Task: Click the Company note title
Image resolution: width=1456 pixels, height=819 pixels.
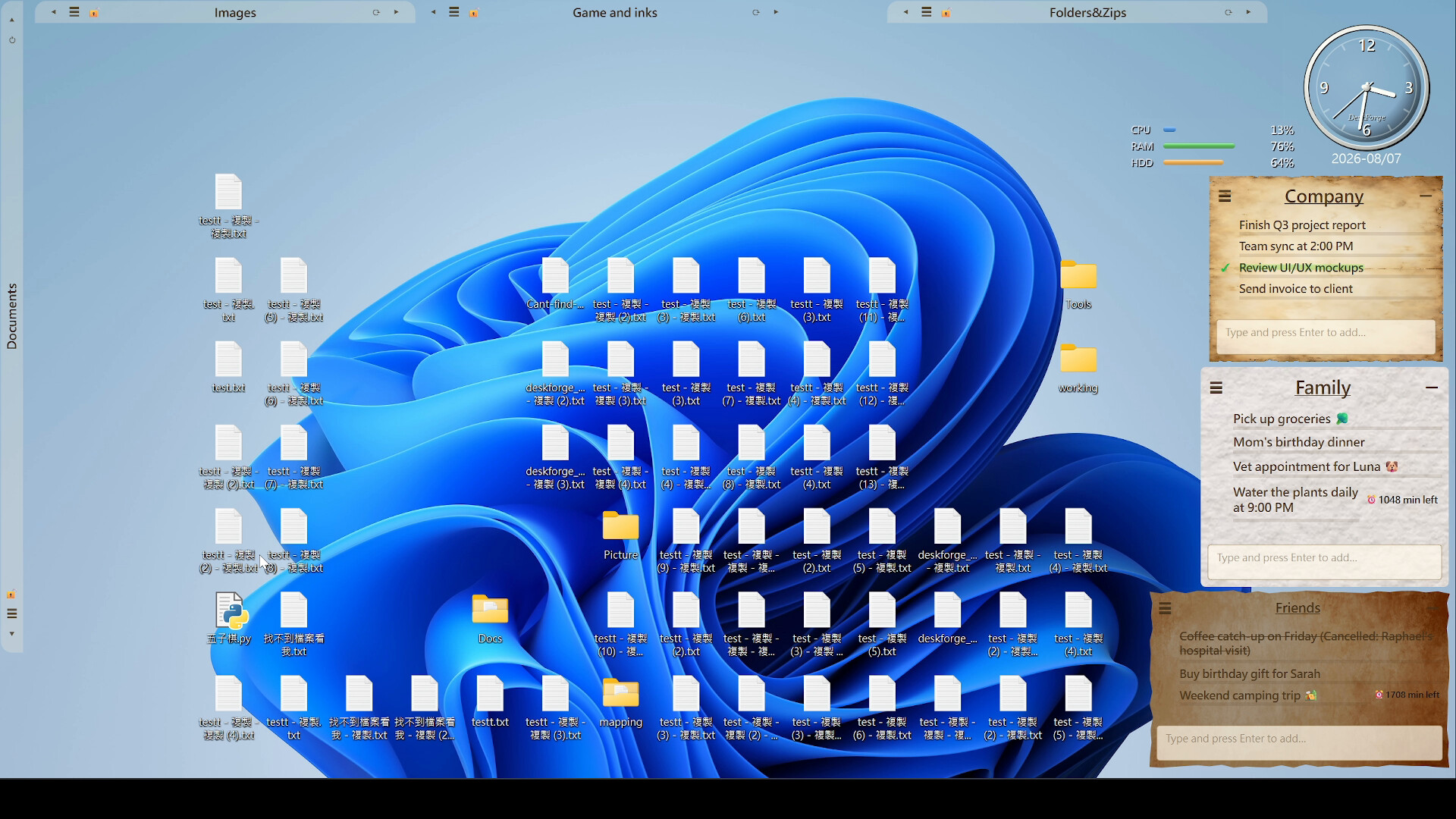Action: [x=1324, y=196]
